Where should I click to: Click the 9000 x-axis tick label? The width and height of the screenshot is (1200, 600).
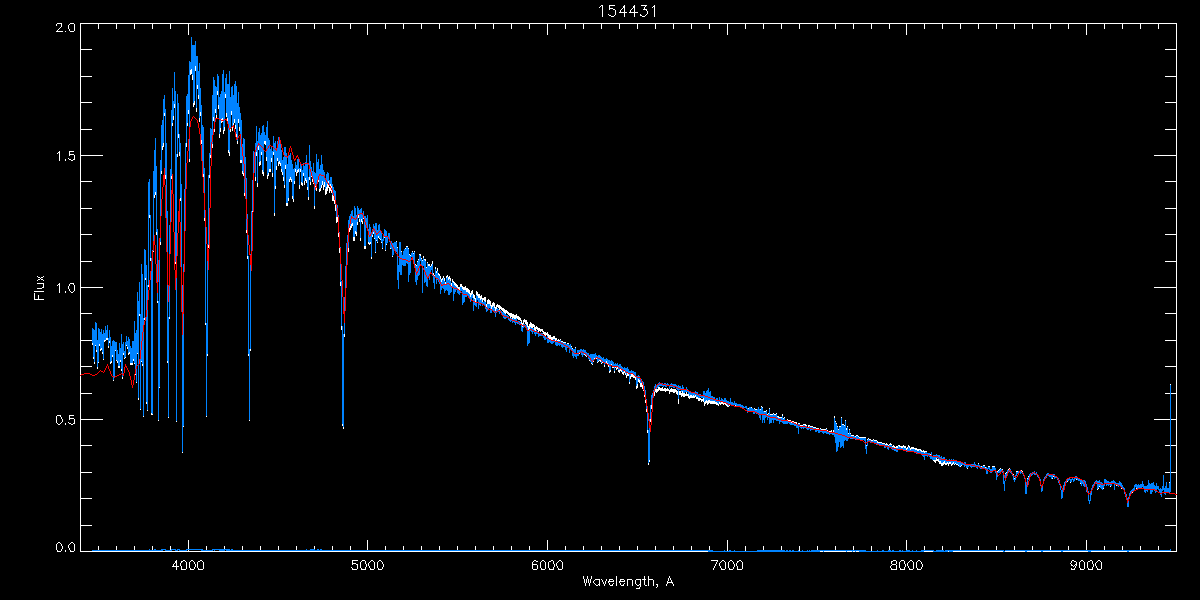pyautogui.click(x=1087, y=563)
